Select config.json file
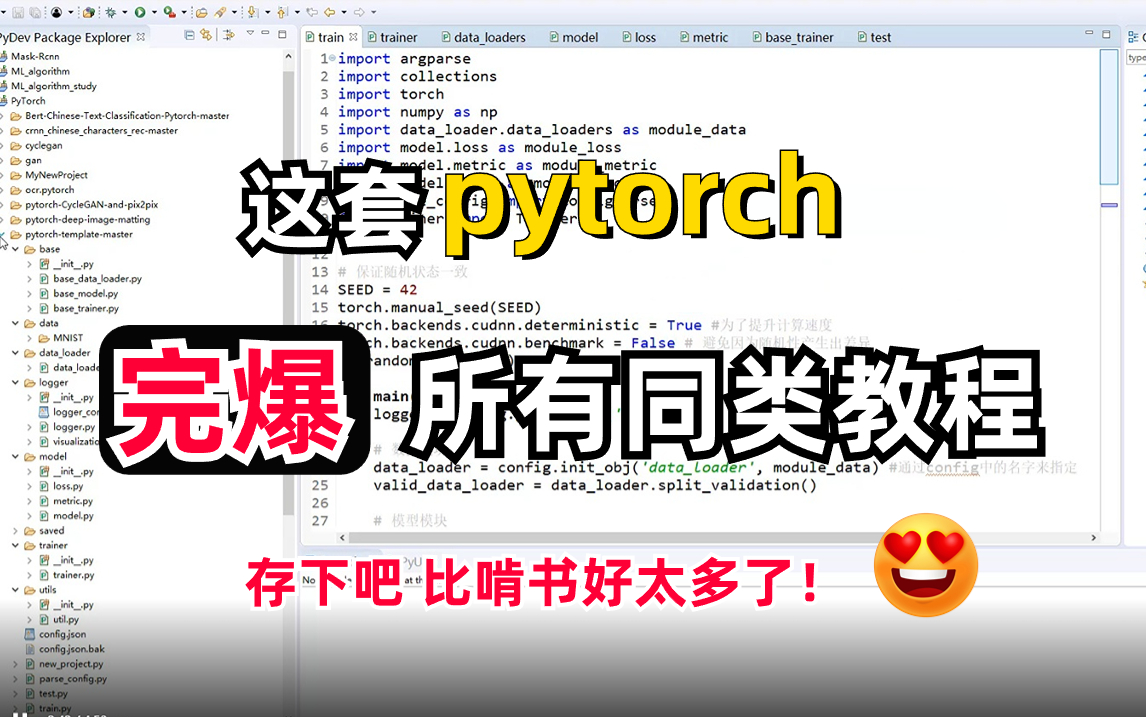Viewport: 1146px width, 717px height. click(62, 634)
